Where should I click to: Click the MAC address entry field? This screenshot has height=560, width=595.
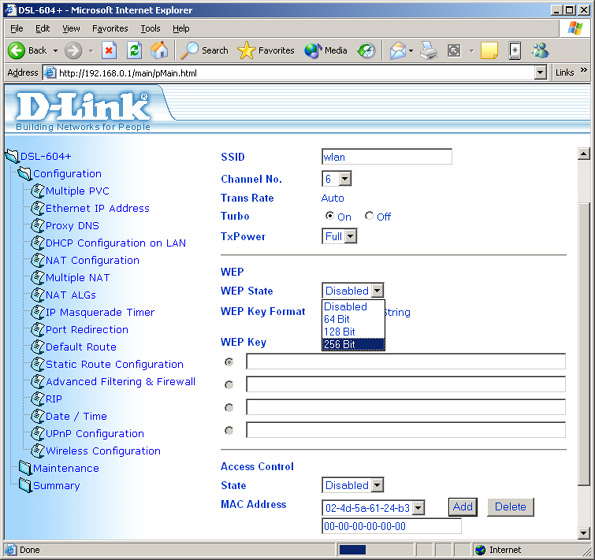click(392, 526)
